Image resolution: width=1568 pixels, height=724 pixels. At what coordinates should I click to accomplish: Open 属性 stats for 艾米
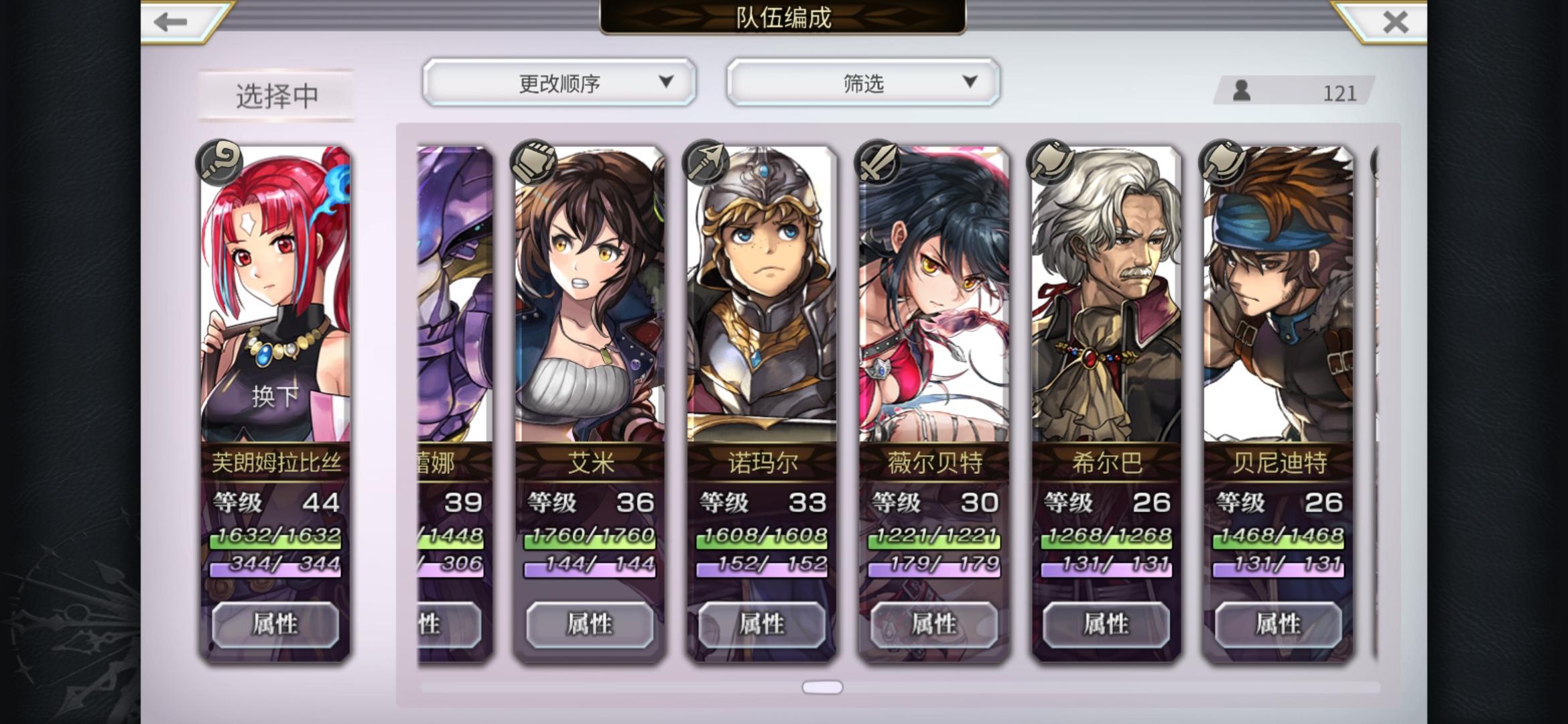point(590,624)
